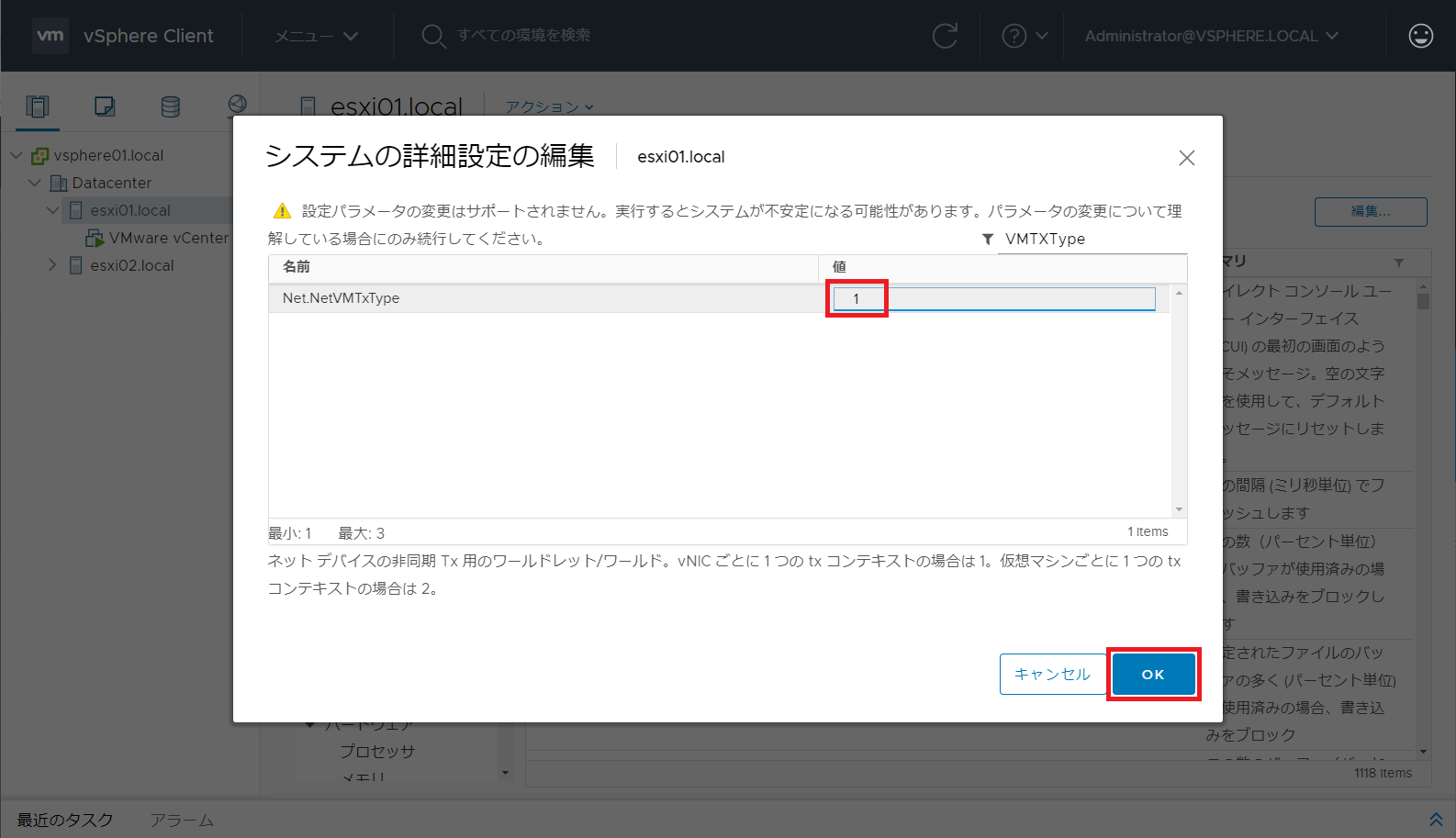This screenshot has width=1456, height=838.
Task: Click the refresh icon in header
Action: tap(945, 36)
